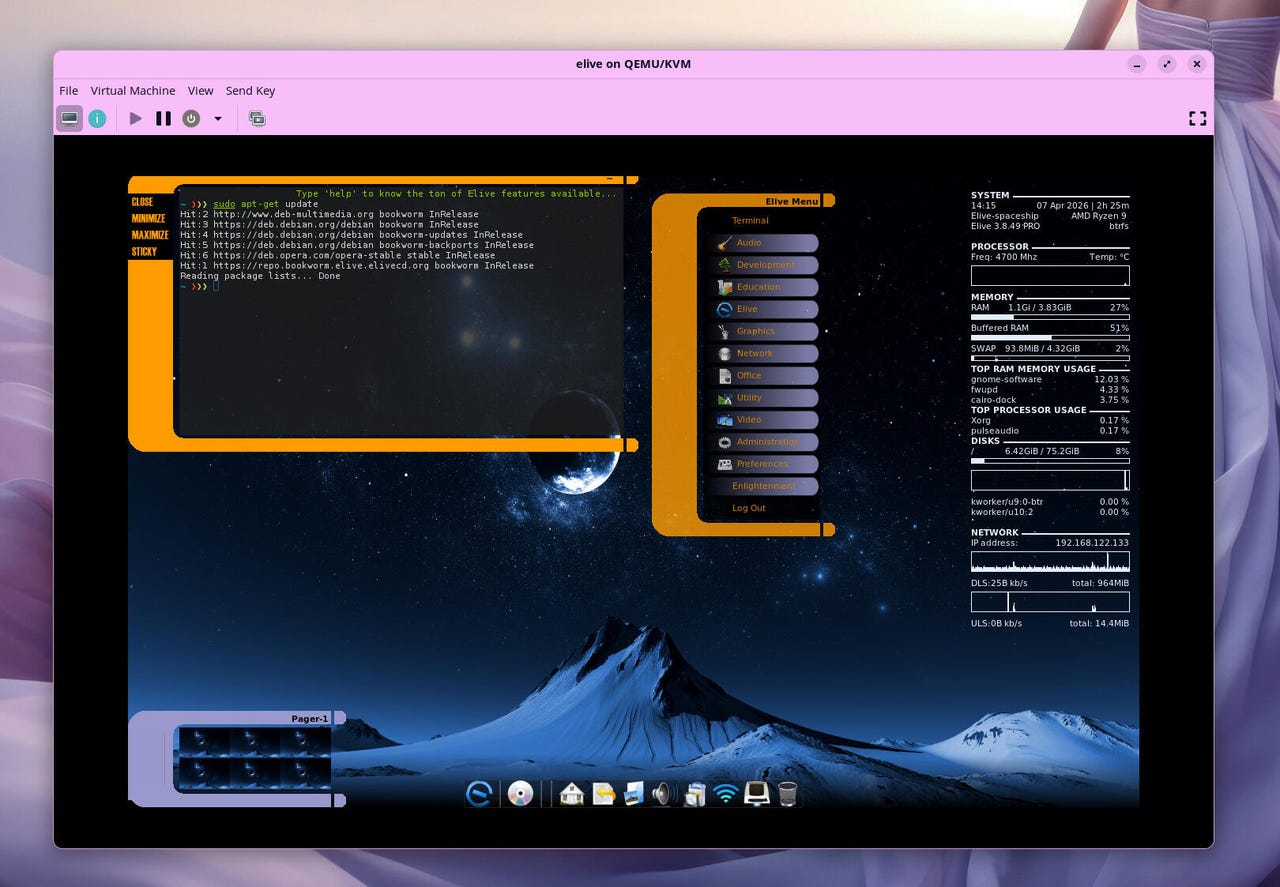Select the first desktop in Pager-1
This screenshot has width=1280, height=887.
204,742
